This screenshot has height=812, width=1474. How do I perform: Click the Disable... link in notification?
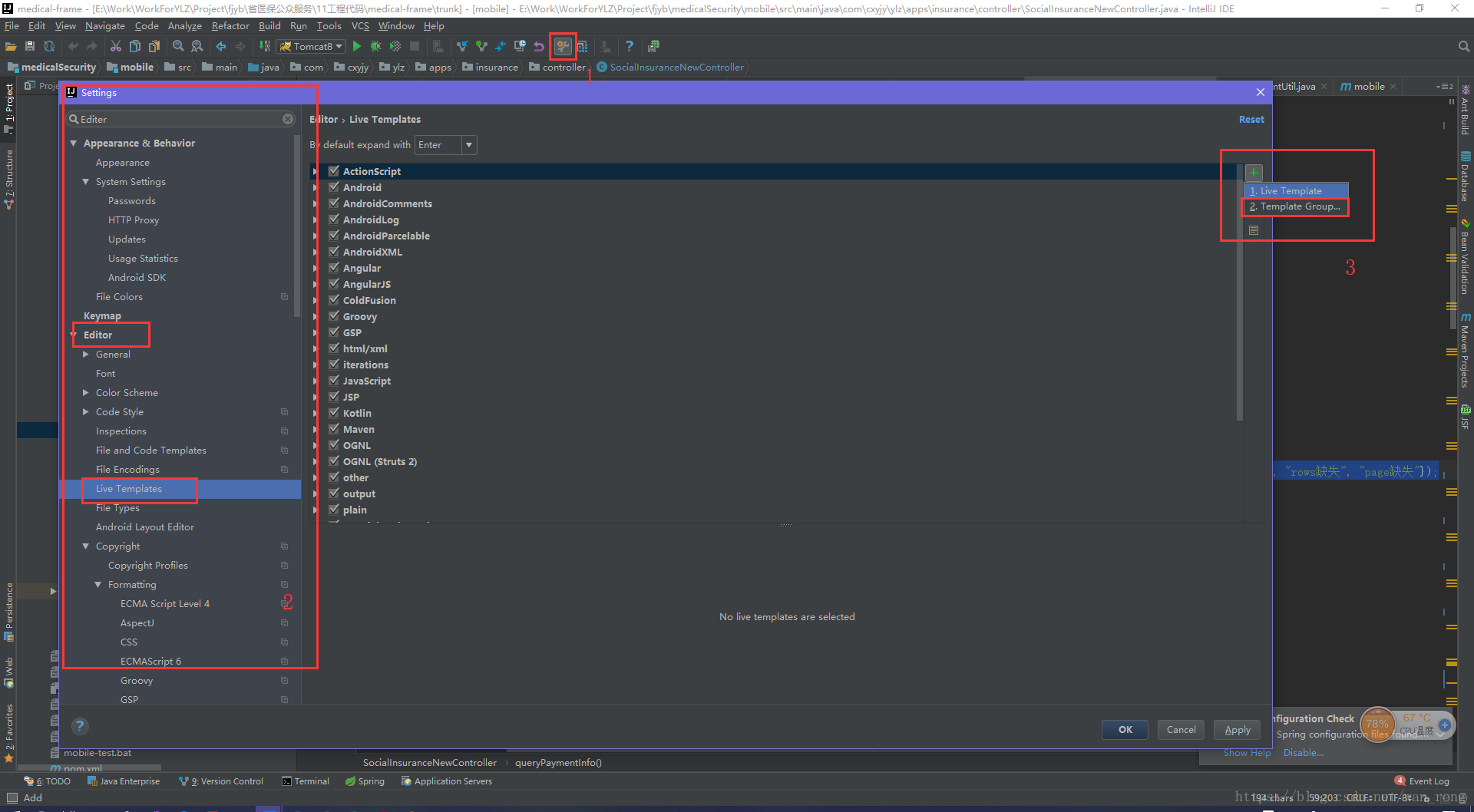pos(1303,753)
